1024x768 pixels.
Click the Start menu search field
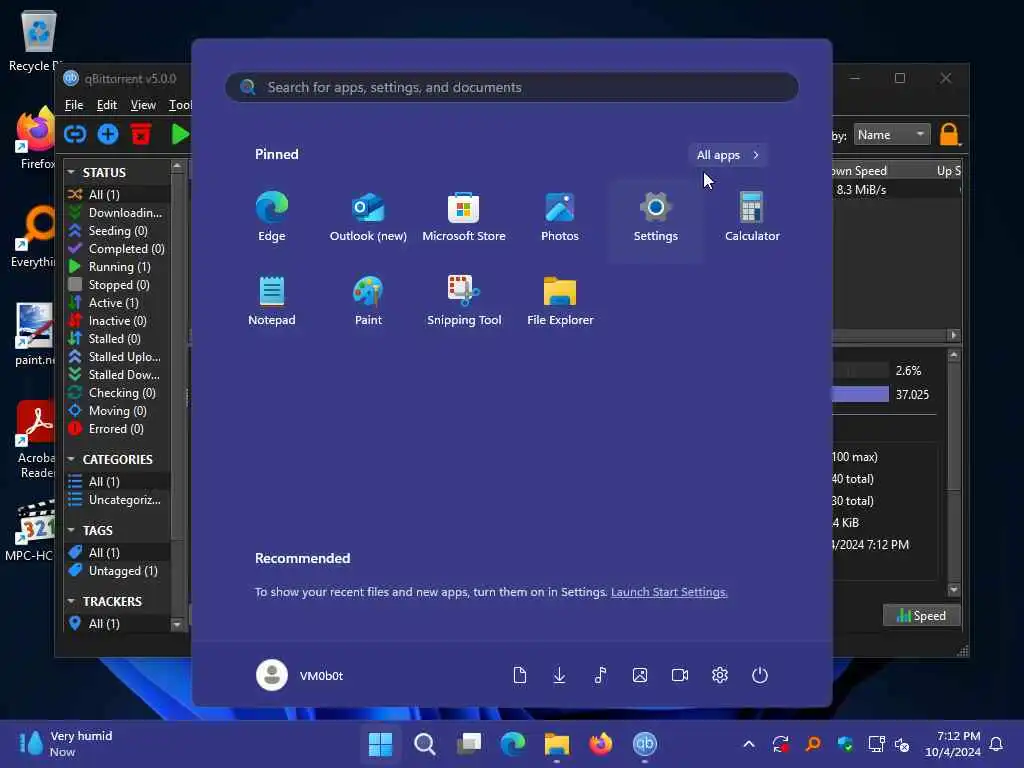512,87
